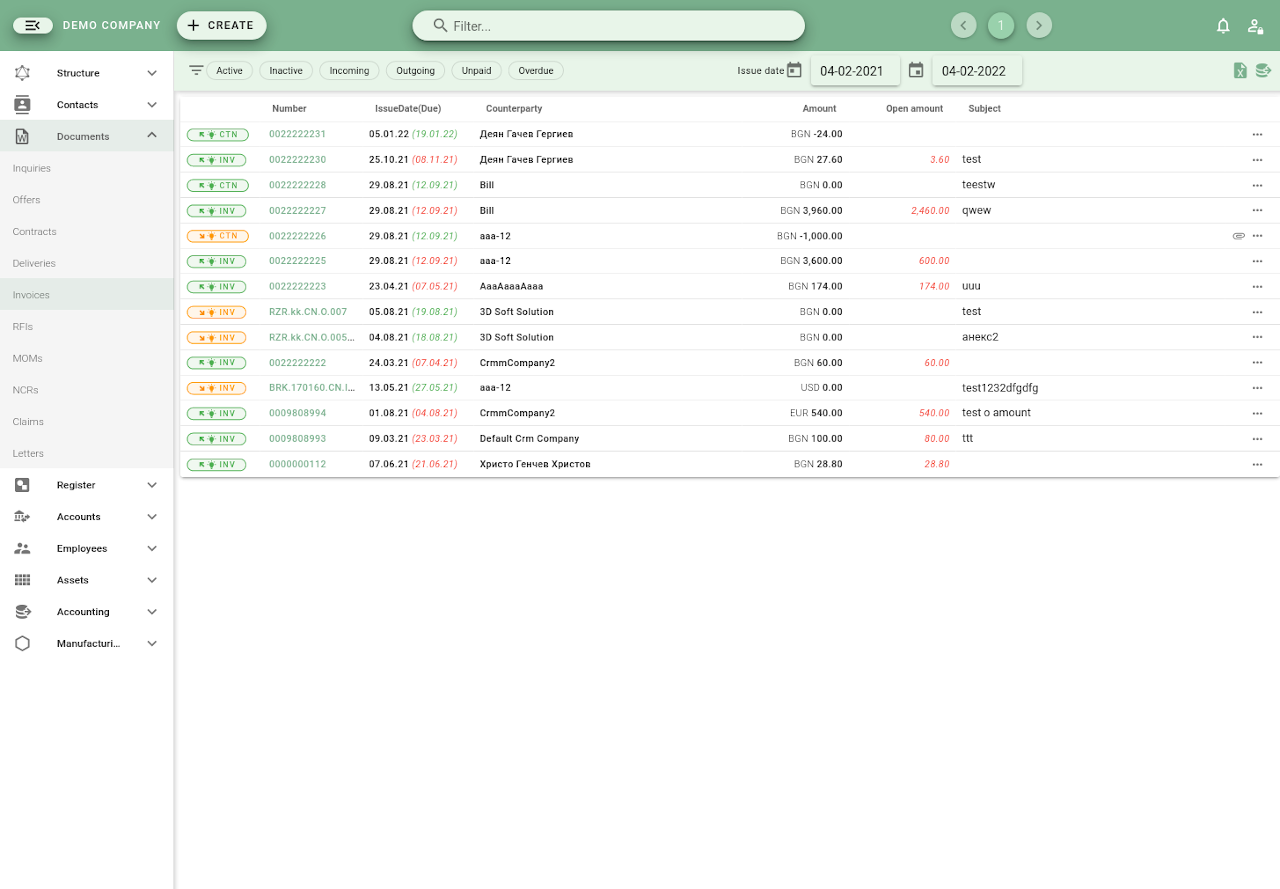Click the notifications bell icon
Screen dimensions: 1280x889
coord(1223,26)
